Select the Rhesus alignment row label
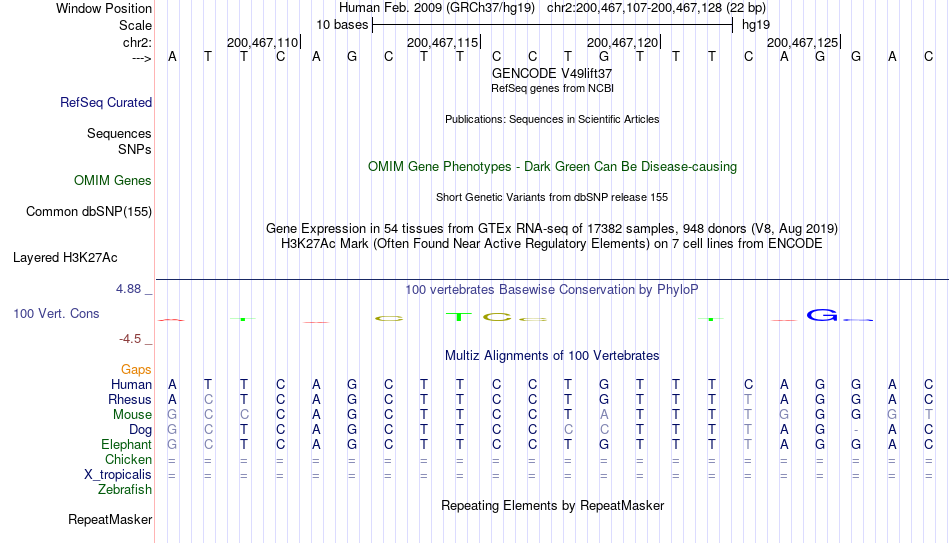 coord(130,400)
